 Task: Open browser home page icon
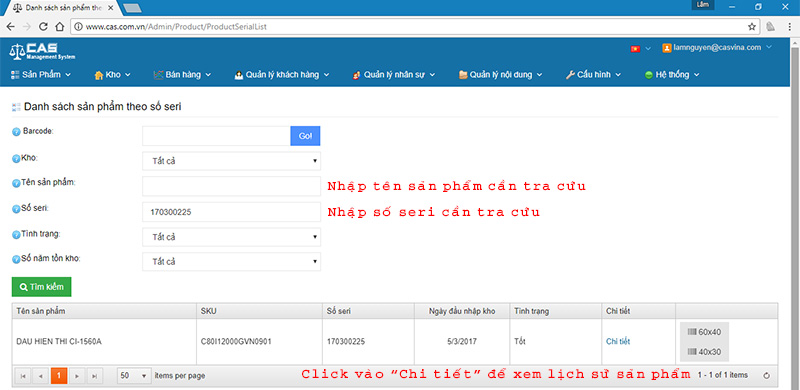click(x=59, y=27)
